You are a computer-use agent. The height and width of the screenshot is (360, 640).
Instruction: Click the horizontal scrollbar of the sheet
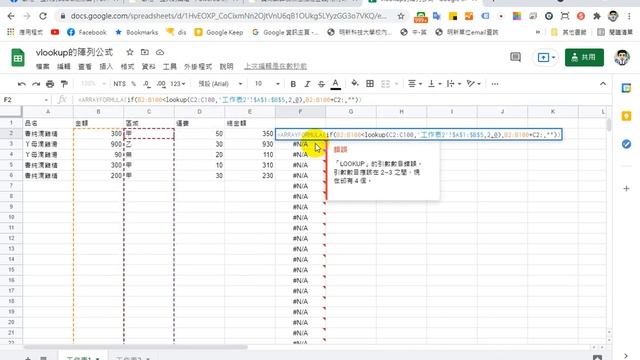136,347
